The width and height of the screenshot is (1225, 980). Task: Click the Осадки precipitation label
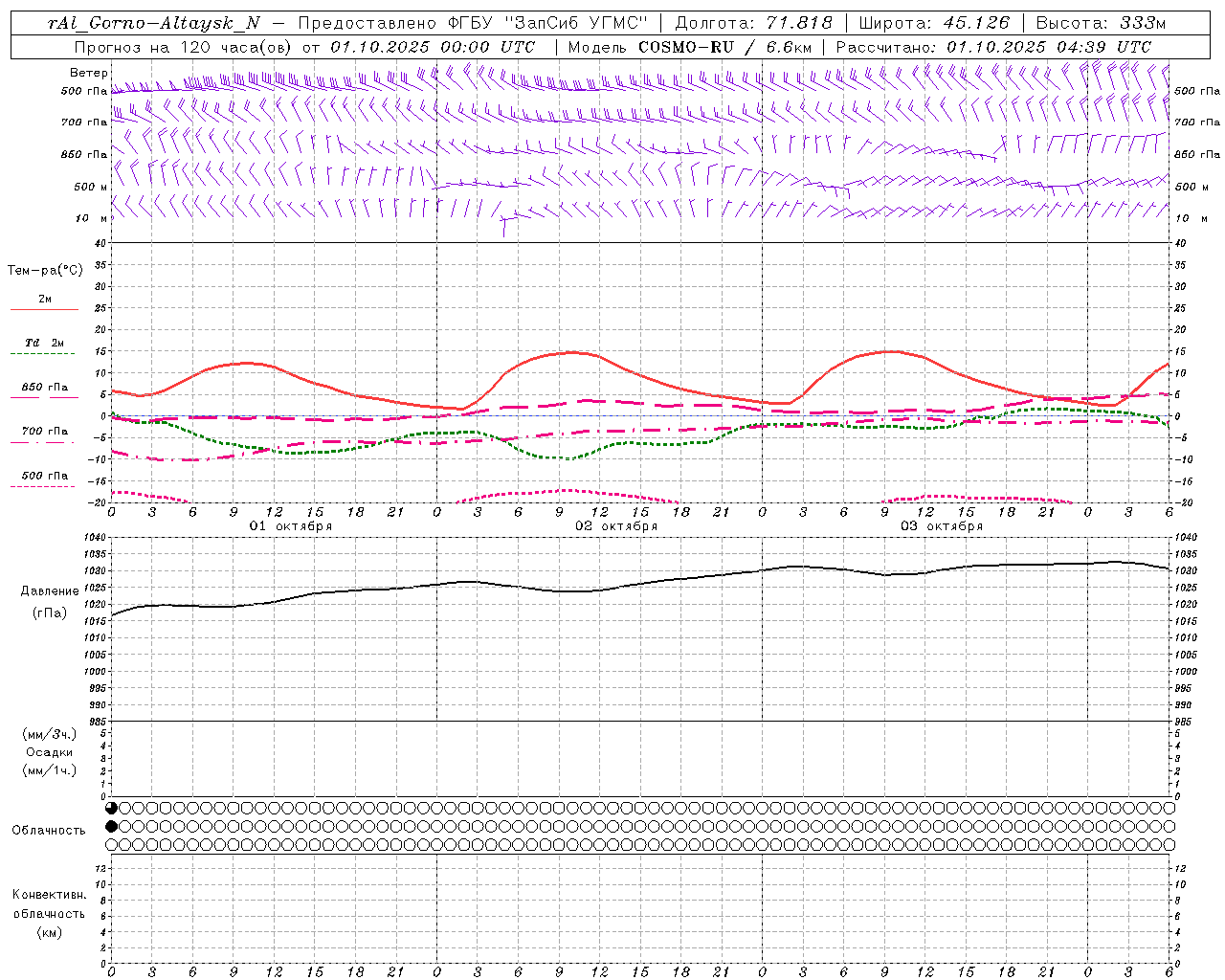tap(50, 752)
